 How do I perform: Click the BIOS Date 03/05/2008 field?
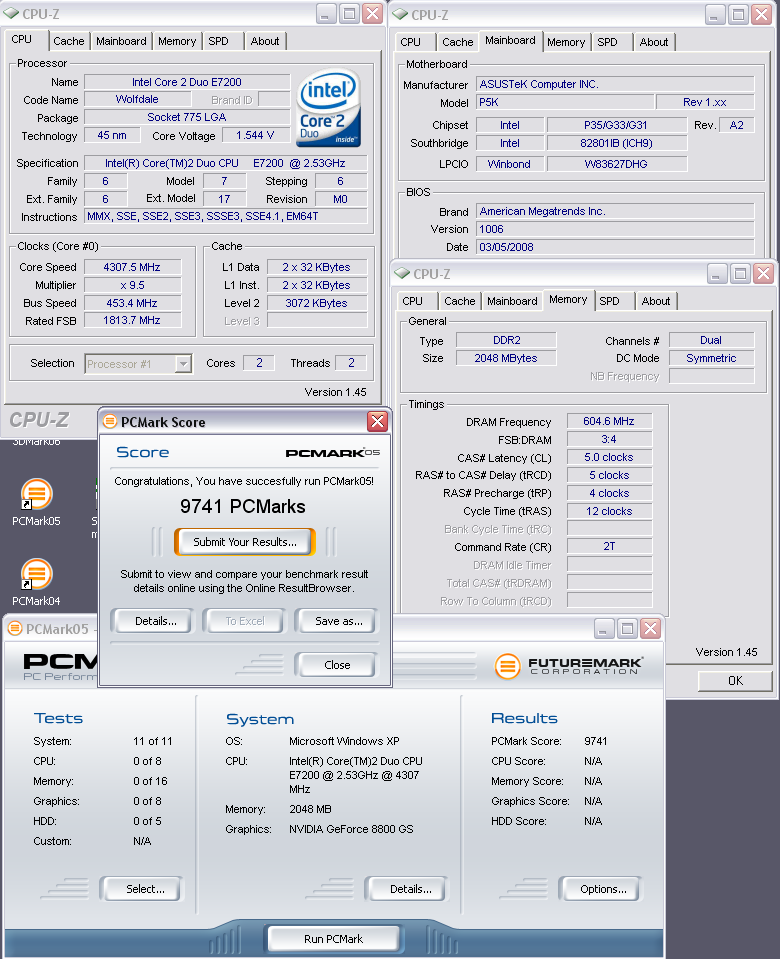615,247
